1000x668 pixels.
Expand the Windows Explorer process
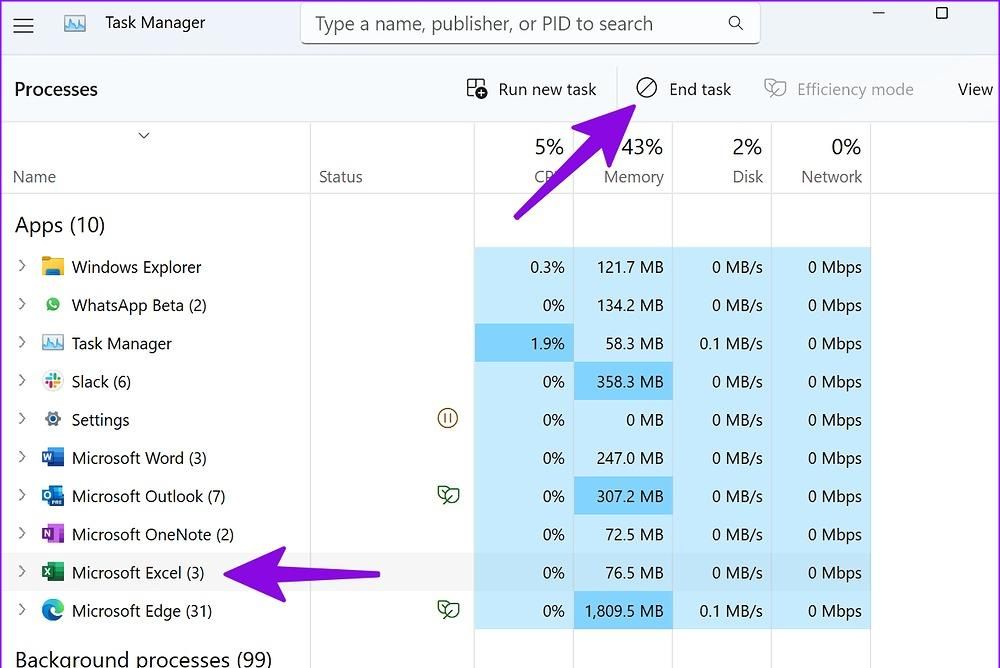pos(22,266)
